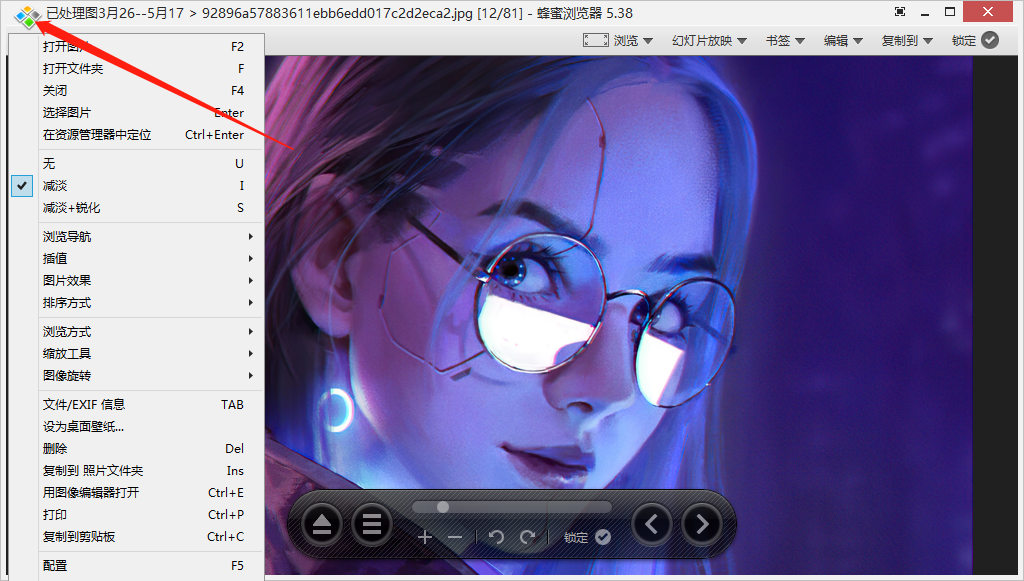Select 设为桌面壁纸... menu entry
The height and width of the screenshot is (581, 1024).
(x=84, y=427)
